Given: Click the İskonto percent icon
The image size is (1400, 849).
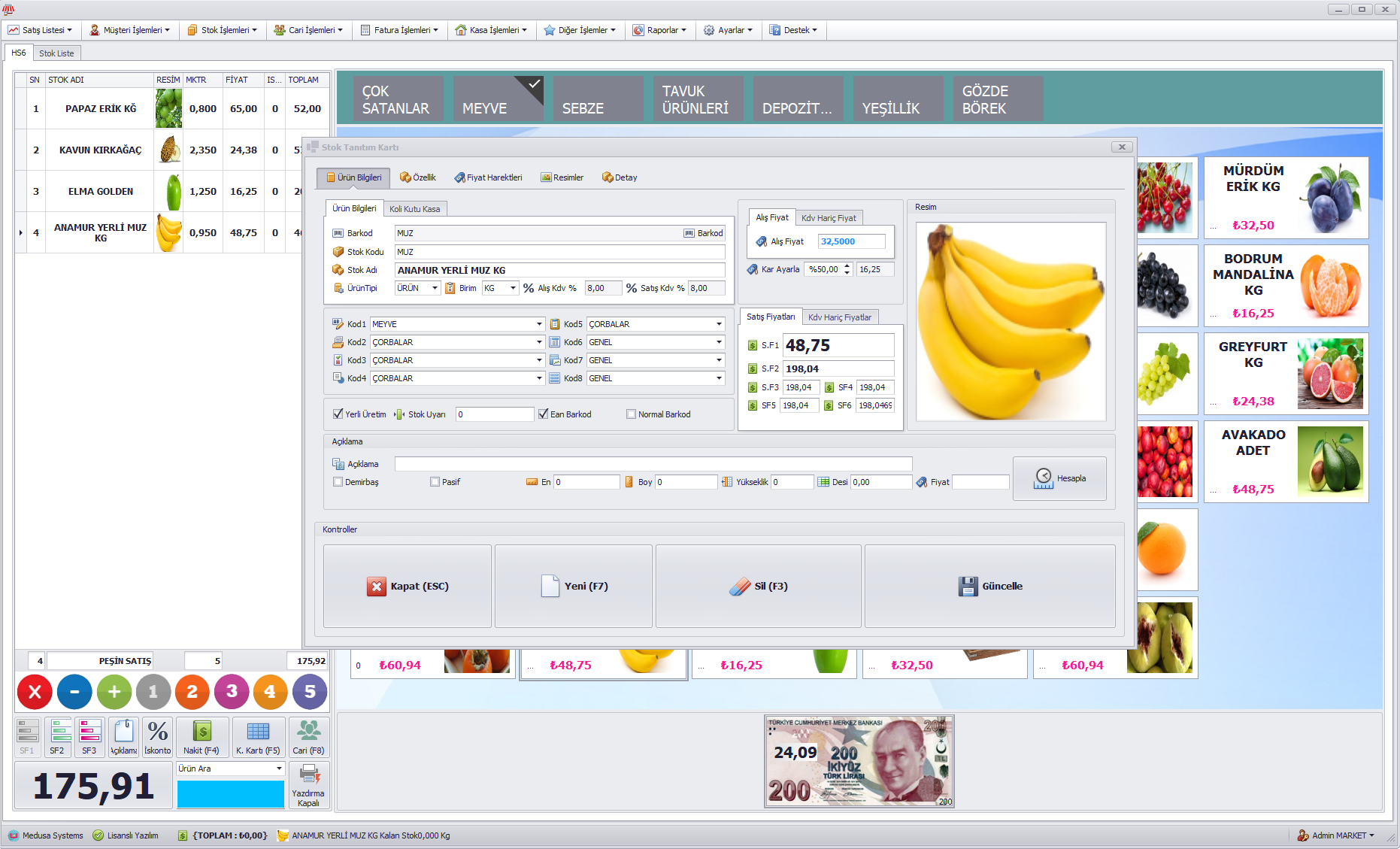Looking at the screenshot, I should tap(158, 737).
